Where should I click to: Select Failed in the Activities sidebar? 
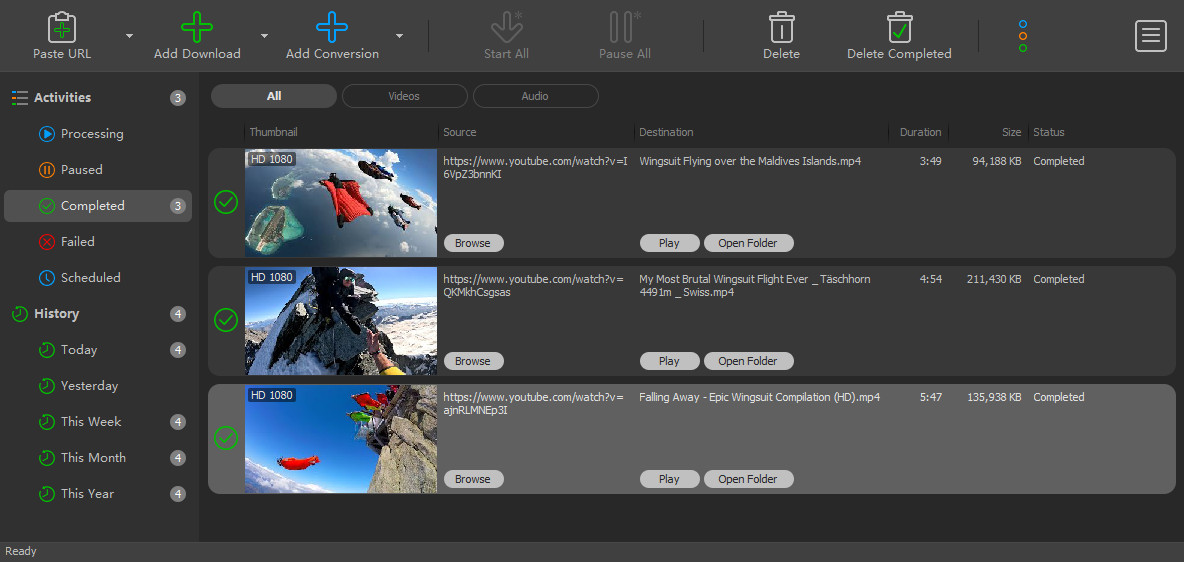[x=77, y=242]
